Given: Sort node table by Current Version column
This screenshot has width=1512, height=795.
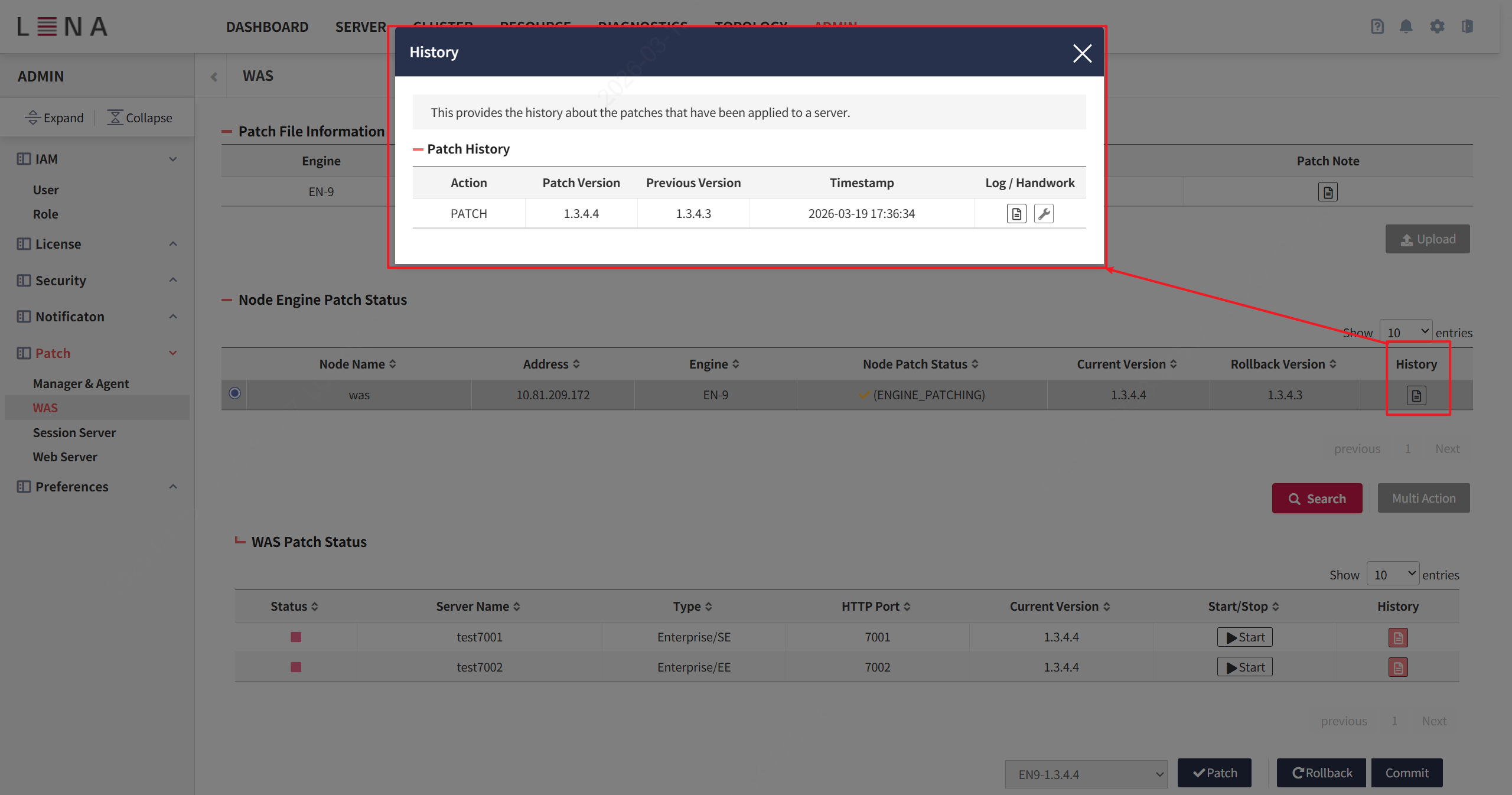Looking at the screenshot, I should [x=1127, y=364].
